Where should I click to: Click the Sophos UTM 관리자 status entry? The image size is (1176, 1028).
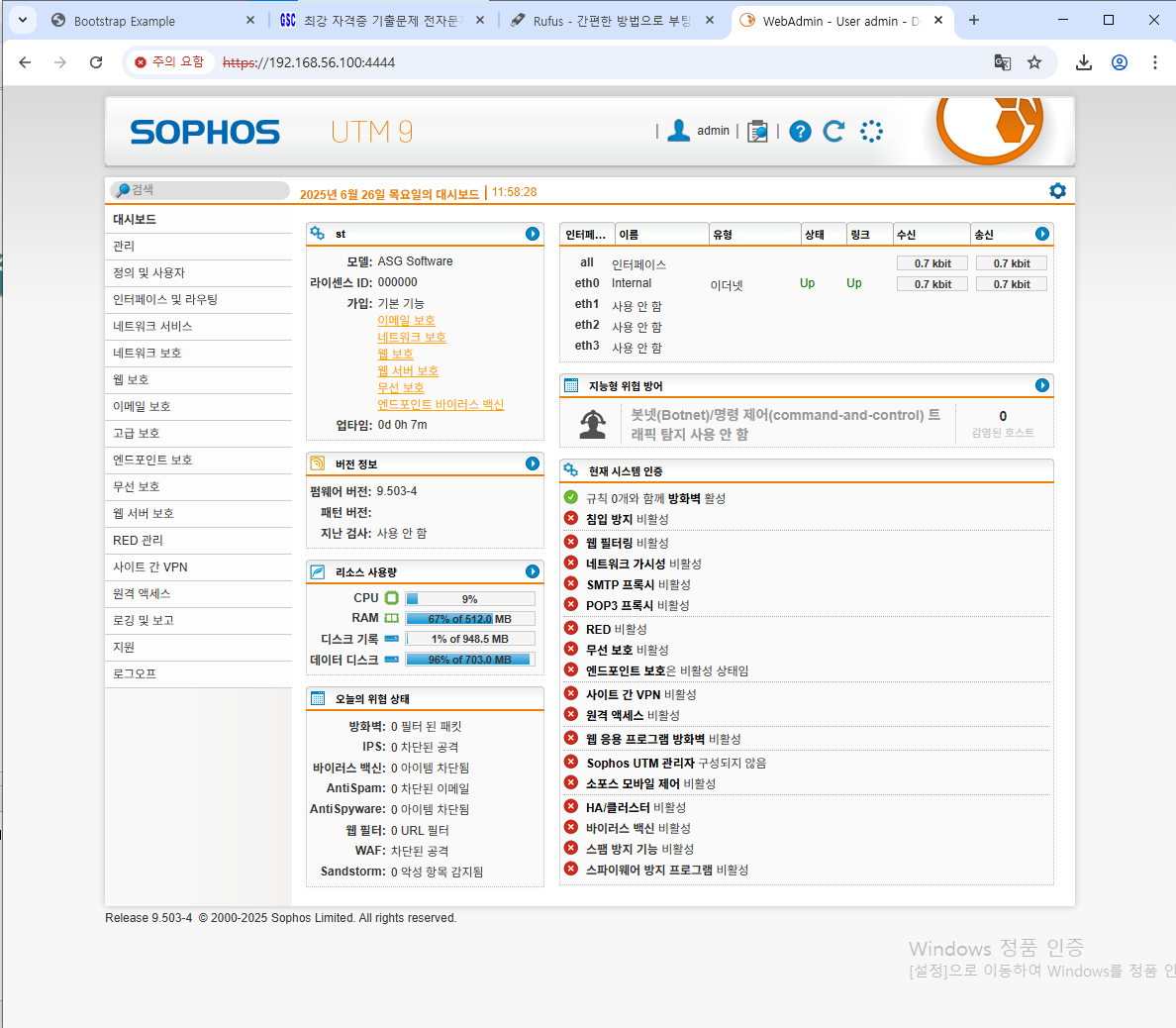676,764
